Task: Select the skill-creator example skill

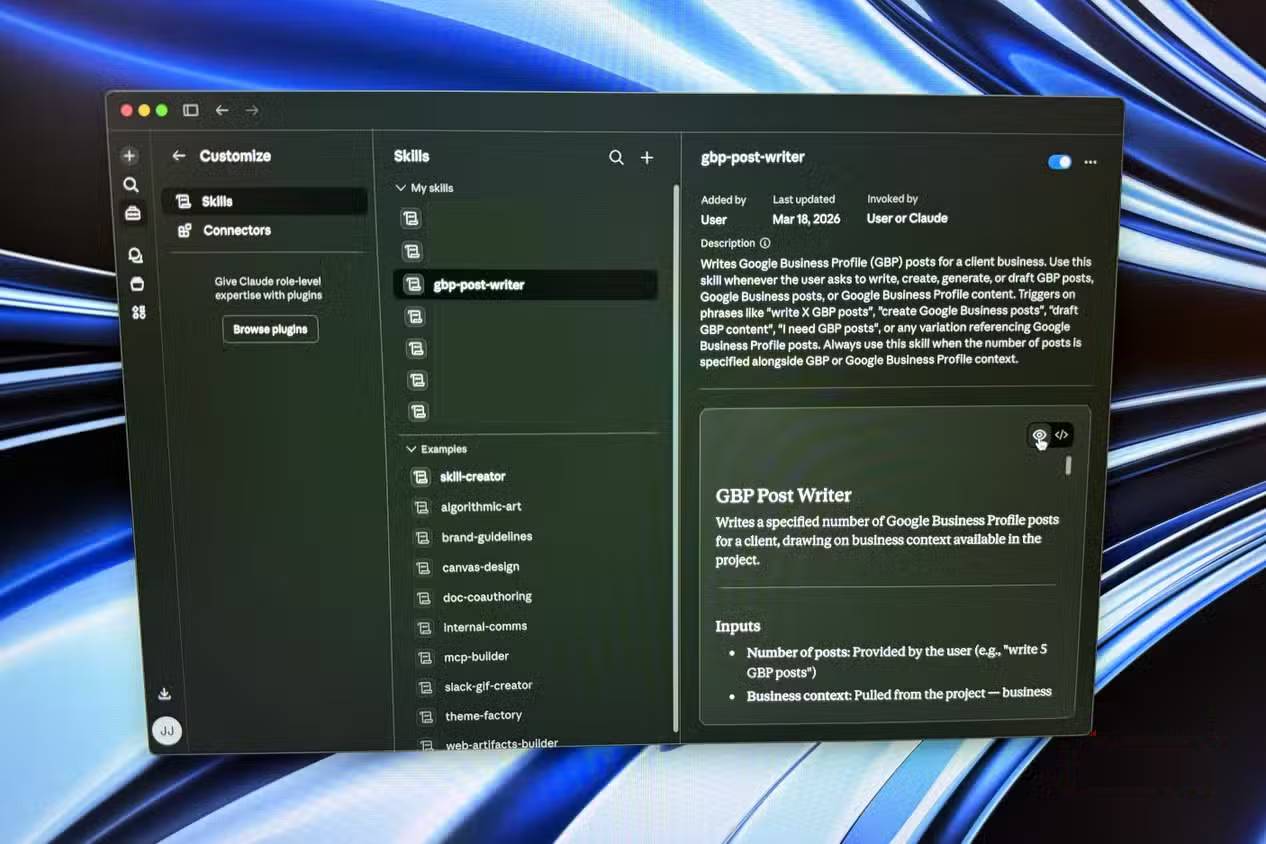Action: pos(532,477)
